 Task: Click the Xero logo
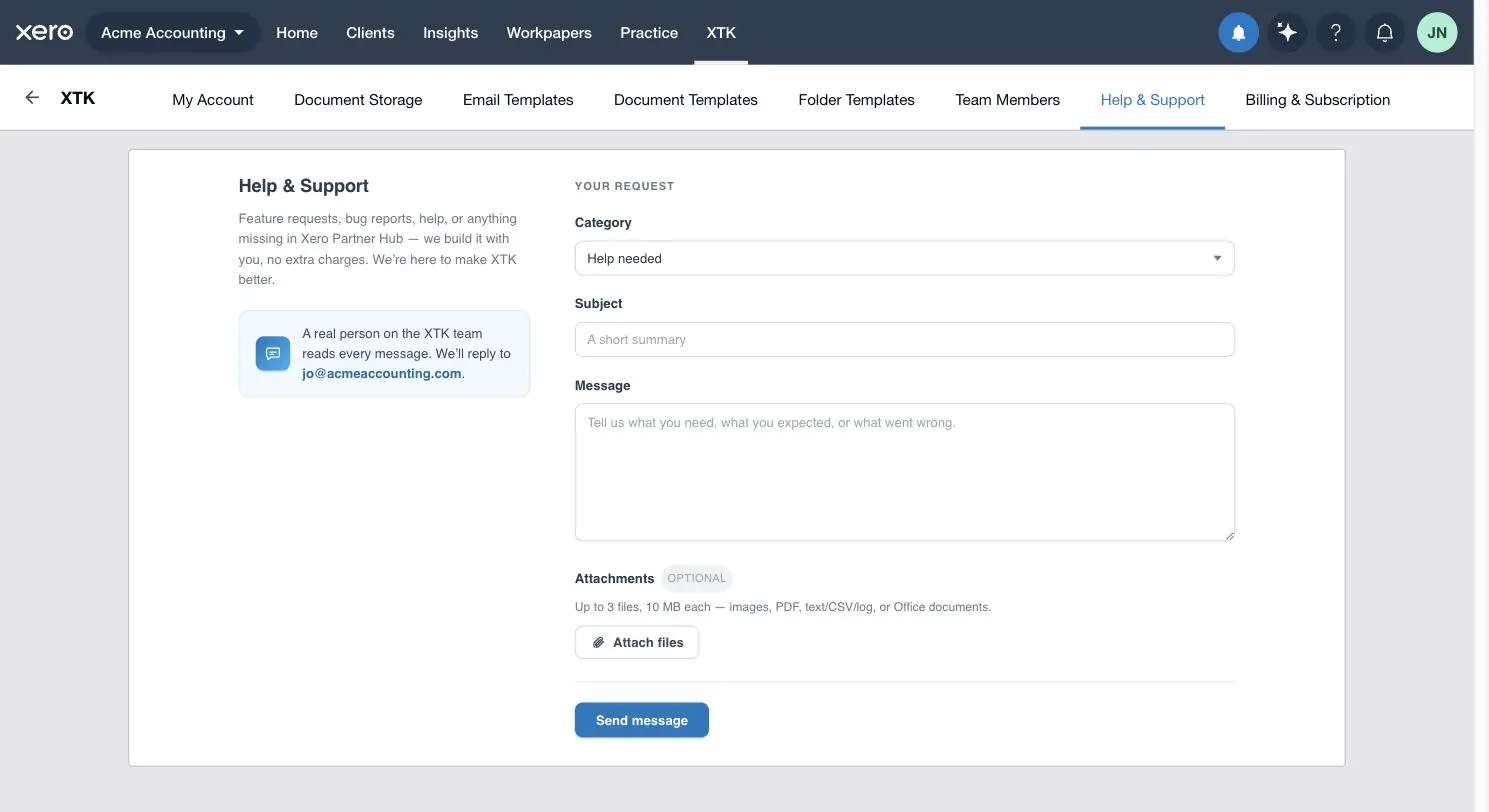pos(44,32)
